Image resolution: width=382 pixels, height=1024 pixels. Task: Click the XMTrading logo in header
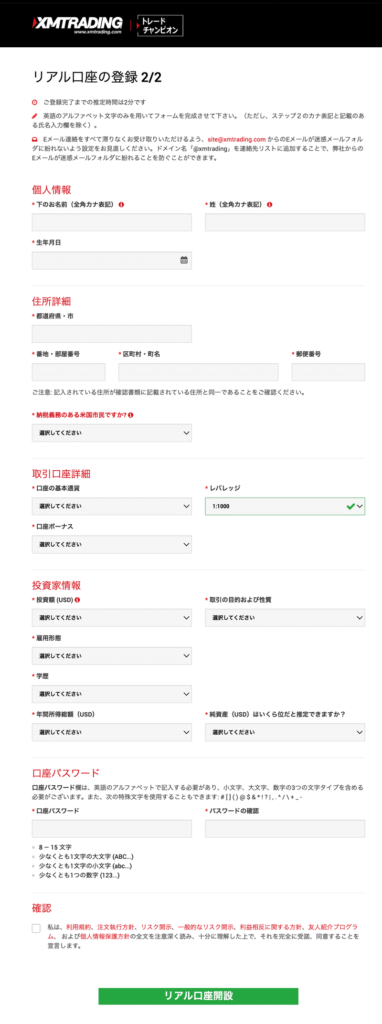tap(76, 25)
